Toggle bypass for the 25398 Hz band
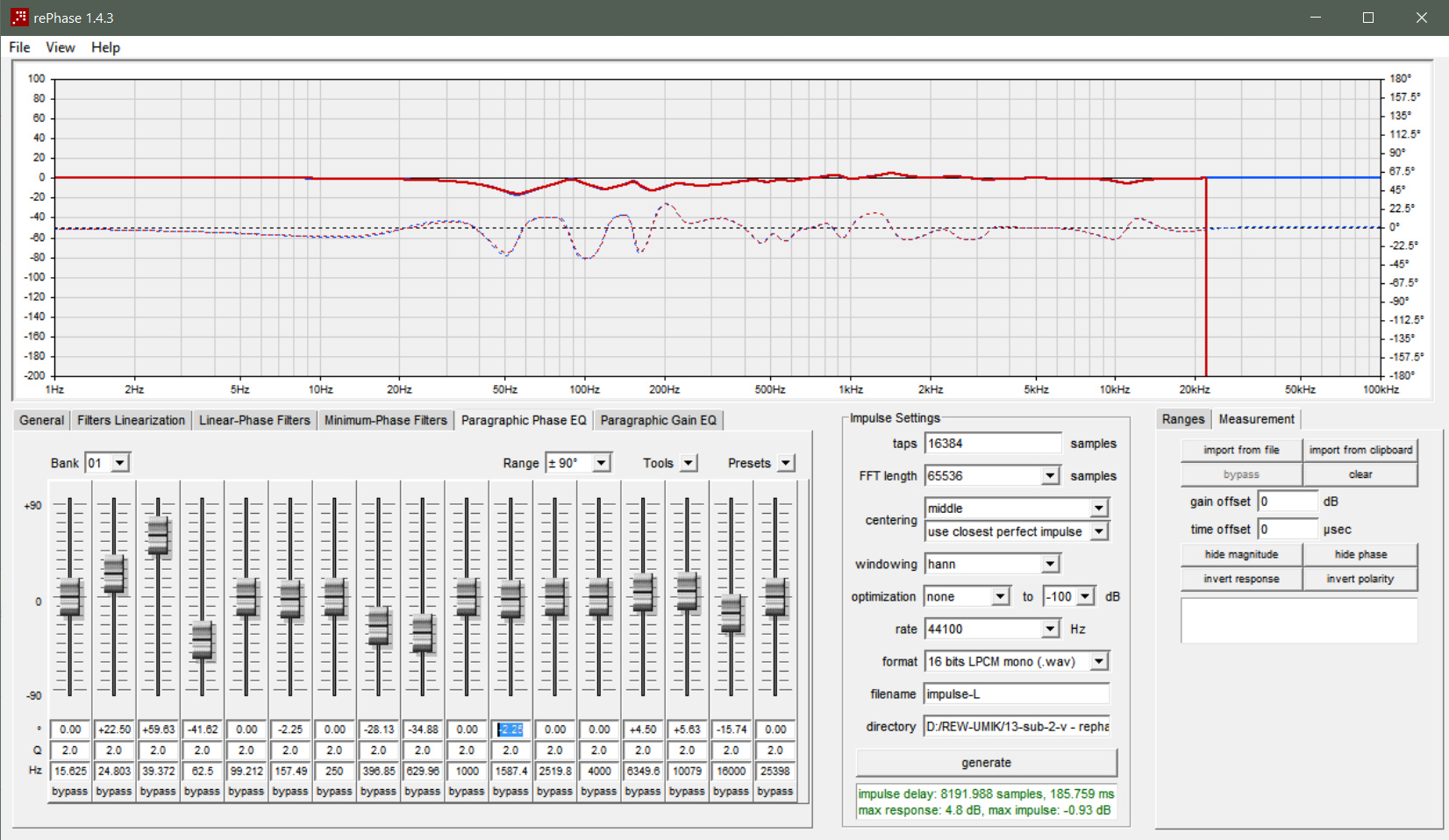Viewport: 1449px width, 840px height. pos(774,791)
